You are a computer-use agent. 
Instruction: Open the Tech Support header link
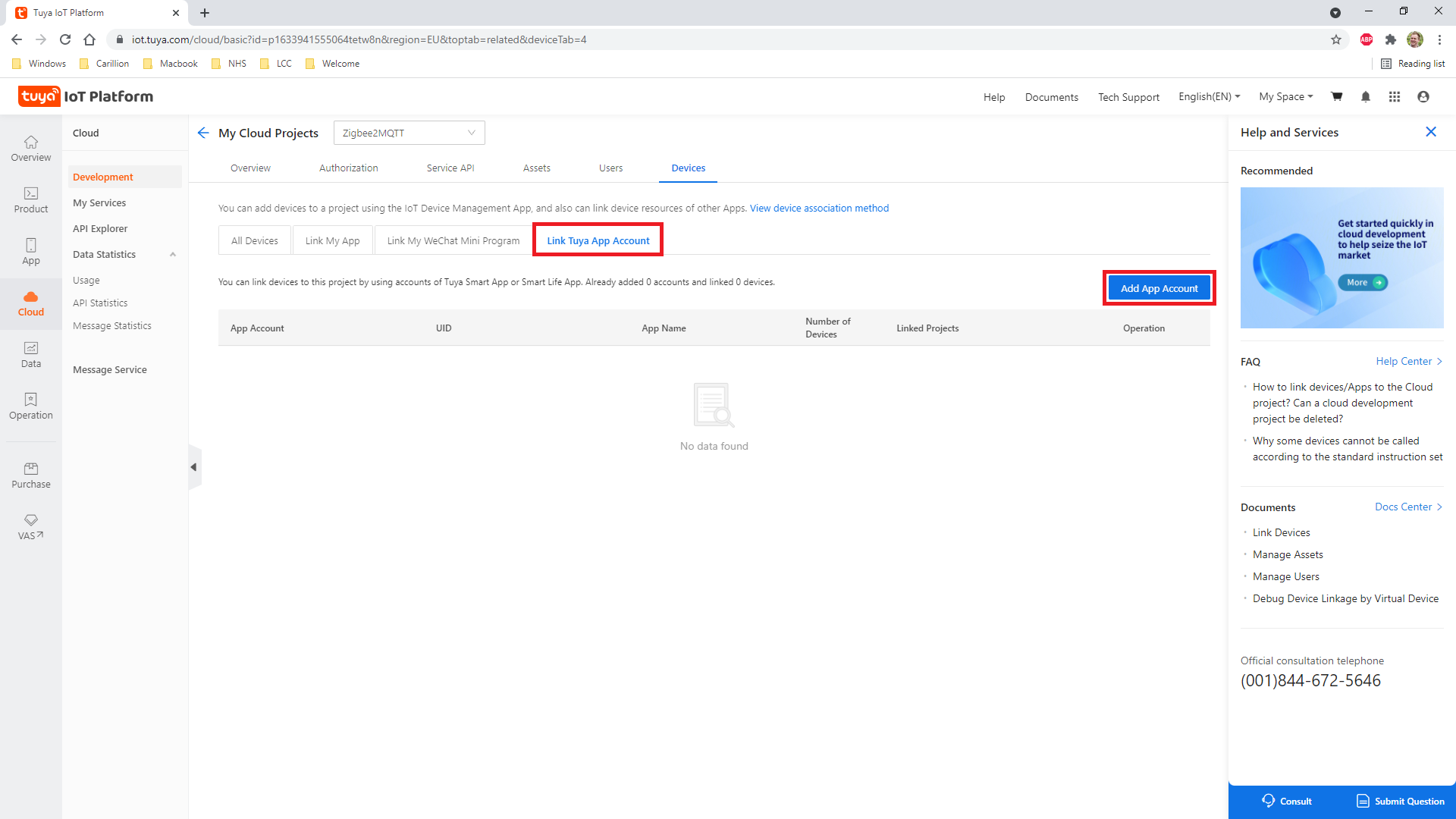point(1128,97)
